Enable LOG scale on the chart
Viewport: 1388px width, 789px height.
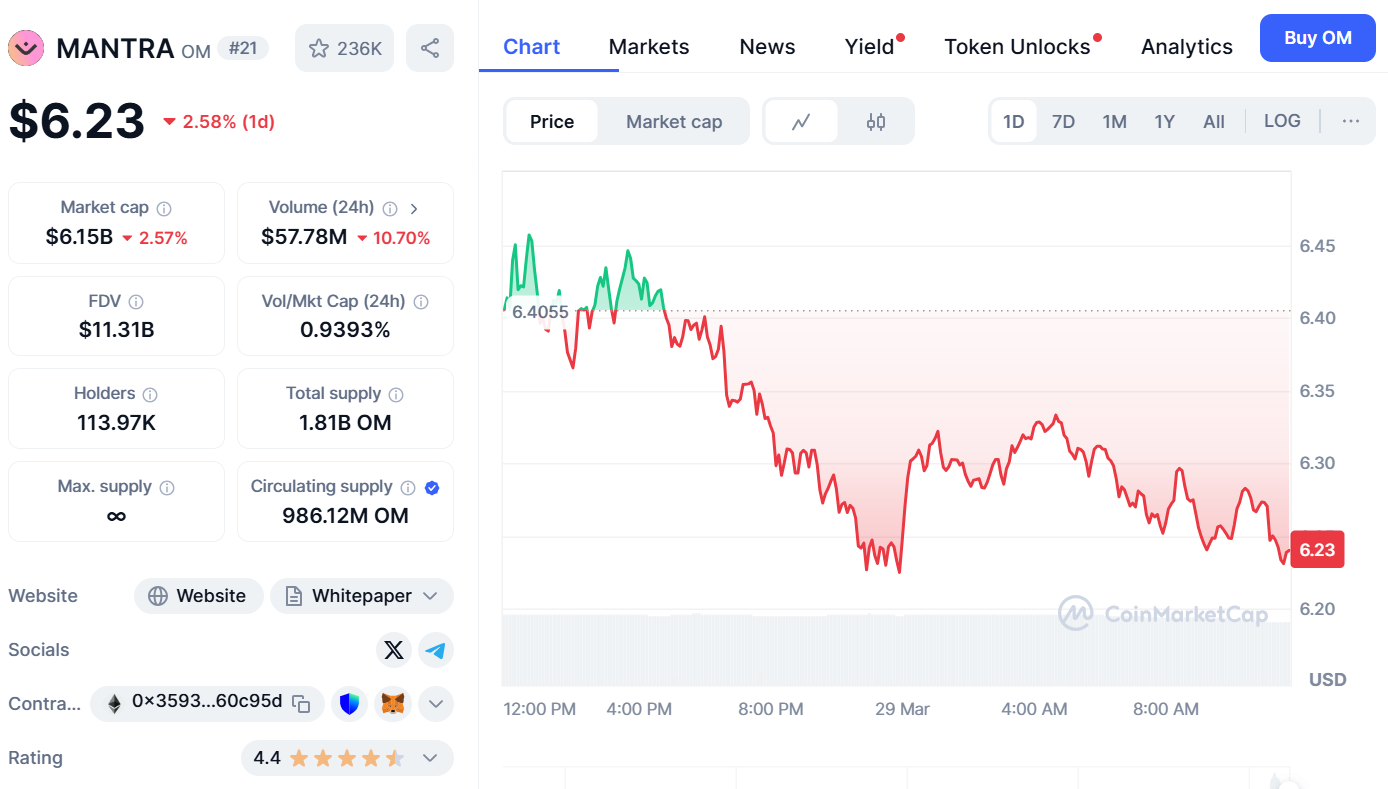click(1281, 120)
